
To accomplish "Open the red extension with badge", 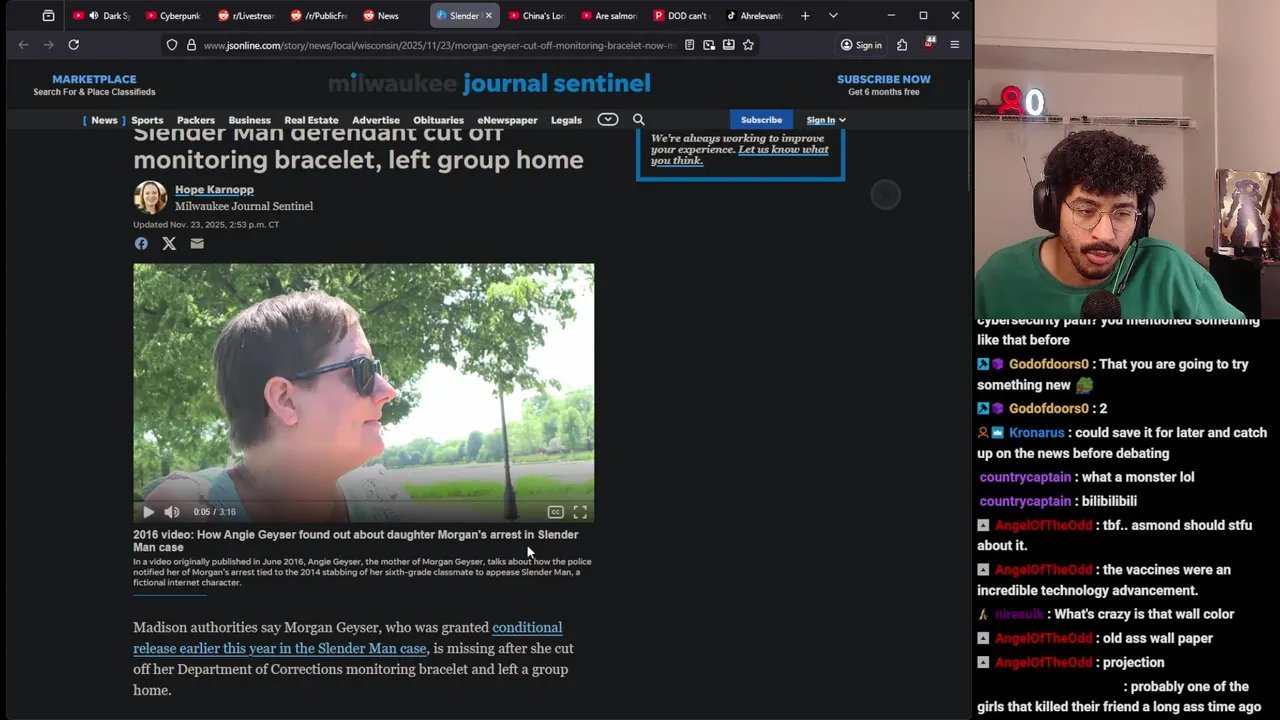I will point(929,44).
